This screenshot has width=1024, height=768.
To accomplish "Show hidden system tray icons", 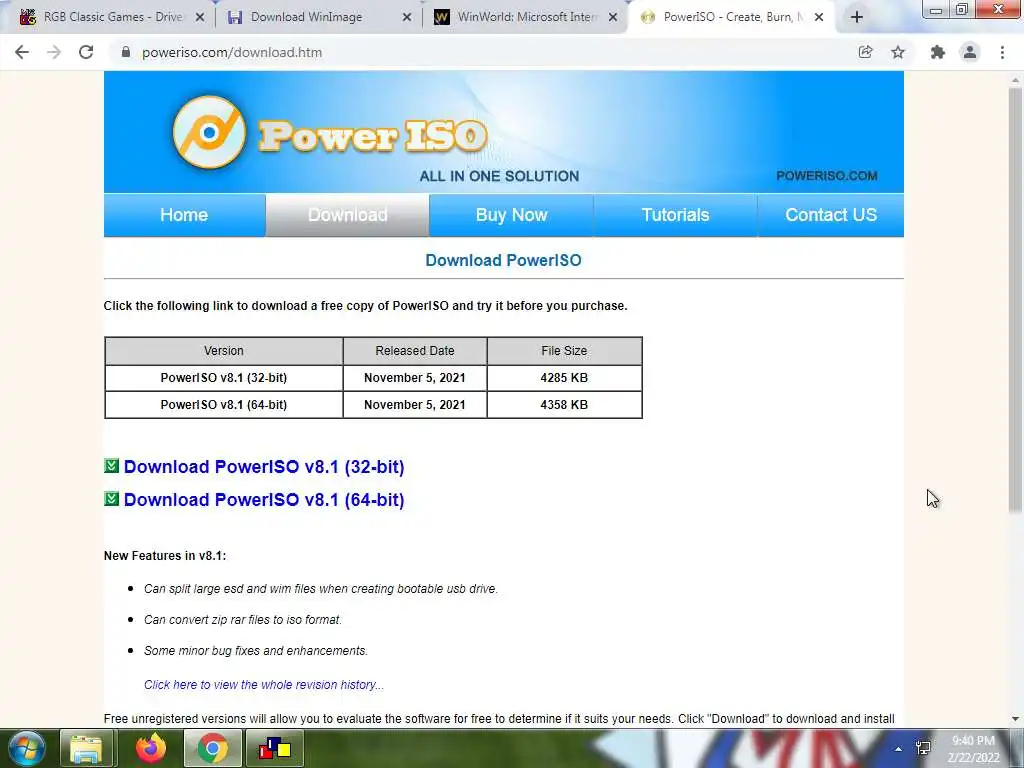I will coord(898,749).
